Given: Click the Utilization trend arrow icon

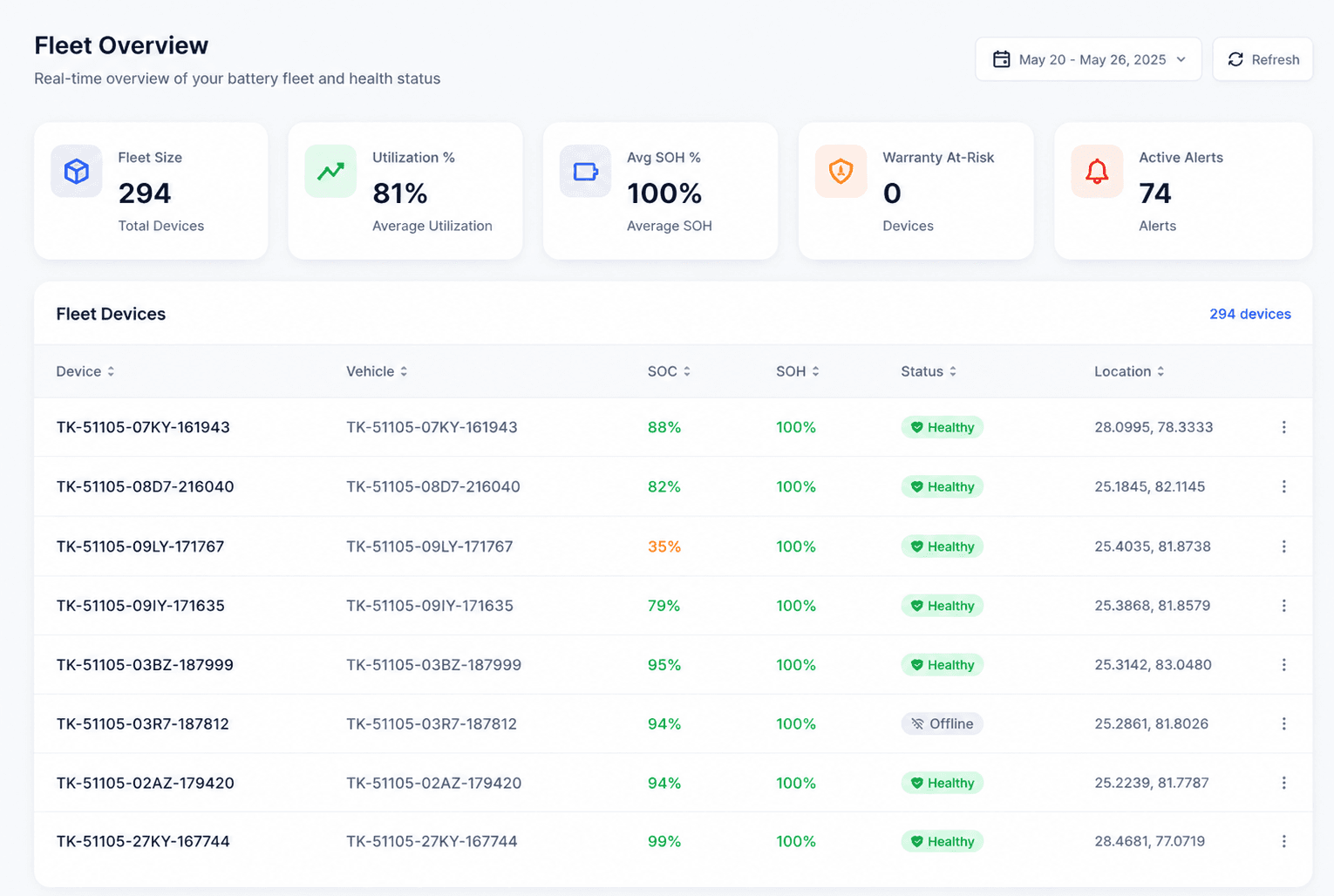Looking at the screenshot, I should click(x=330, y=171).
